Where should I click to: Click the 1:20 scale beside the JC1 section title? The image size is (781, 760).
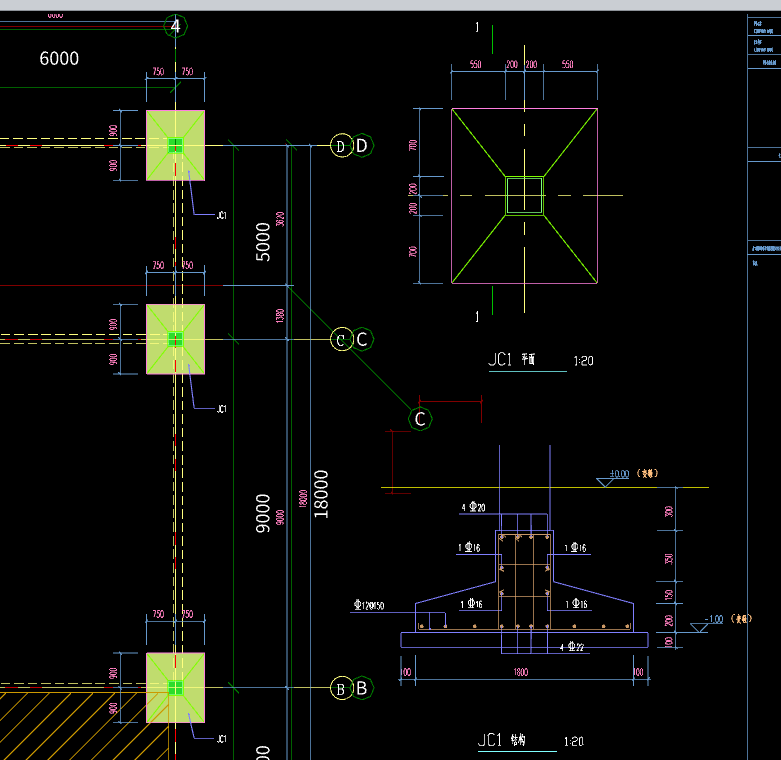click(573, 742)
